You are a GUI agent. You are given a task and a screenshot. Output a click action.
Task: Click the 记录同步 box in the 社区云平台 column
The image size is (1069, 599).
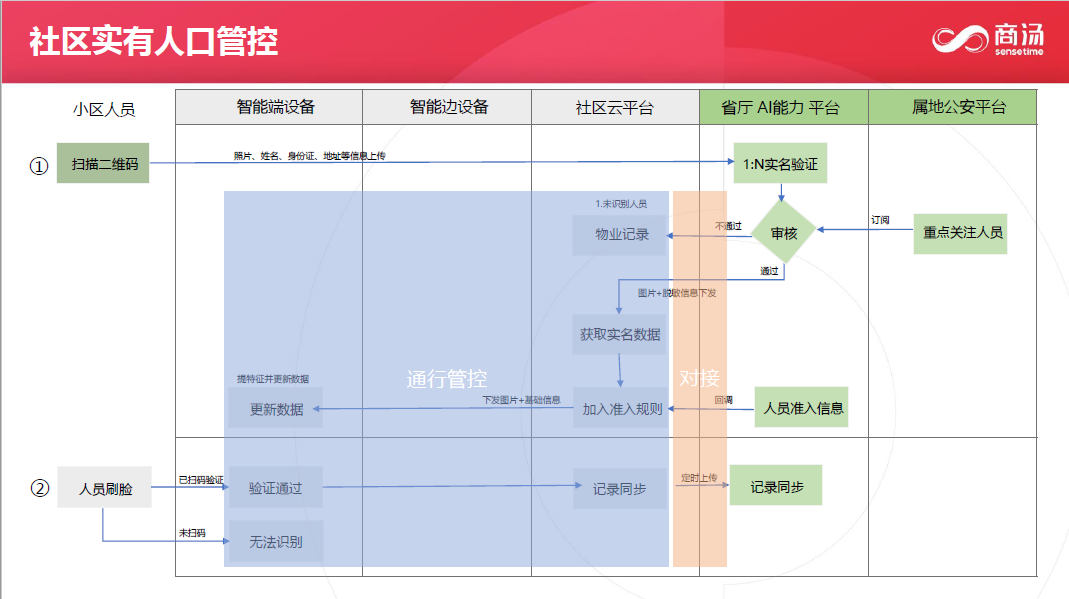(x=620, y=489)
